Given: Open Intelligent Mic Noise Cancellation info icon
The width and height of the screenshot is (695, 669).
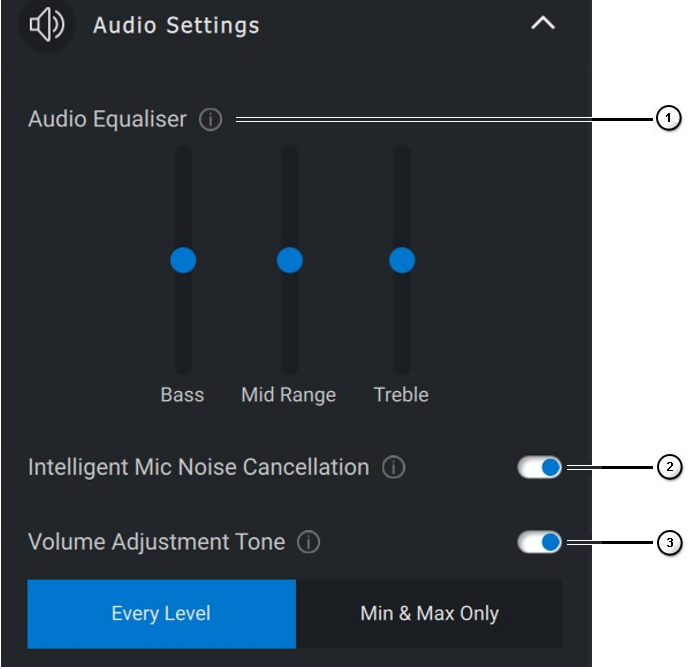Looking at the screenshot, I should 394,467.
